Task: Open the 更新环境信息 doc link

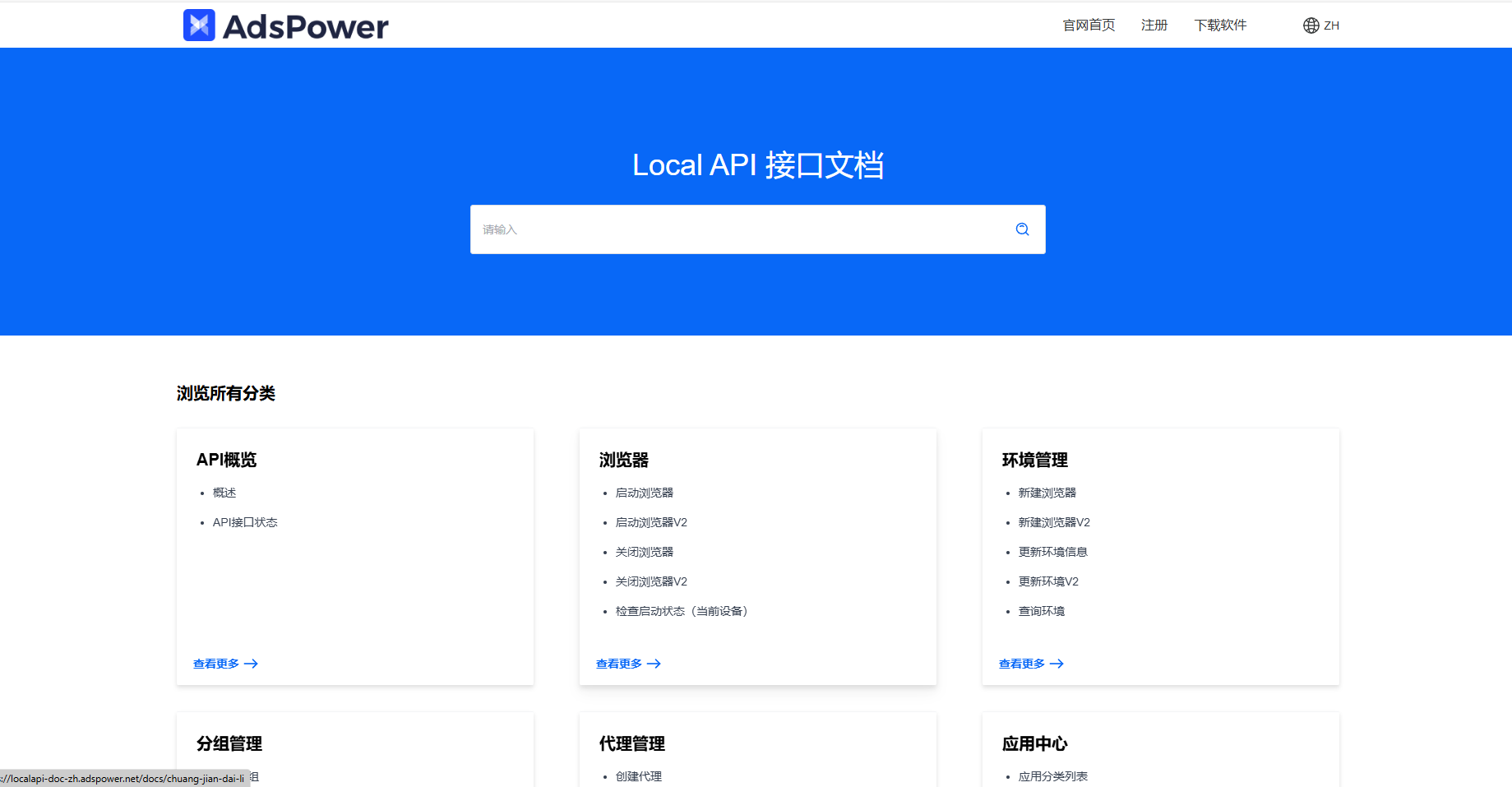Action: point(1053,552)
